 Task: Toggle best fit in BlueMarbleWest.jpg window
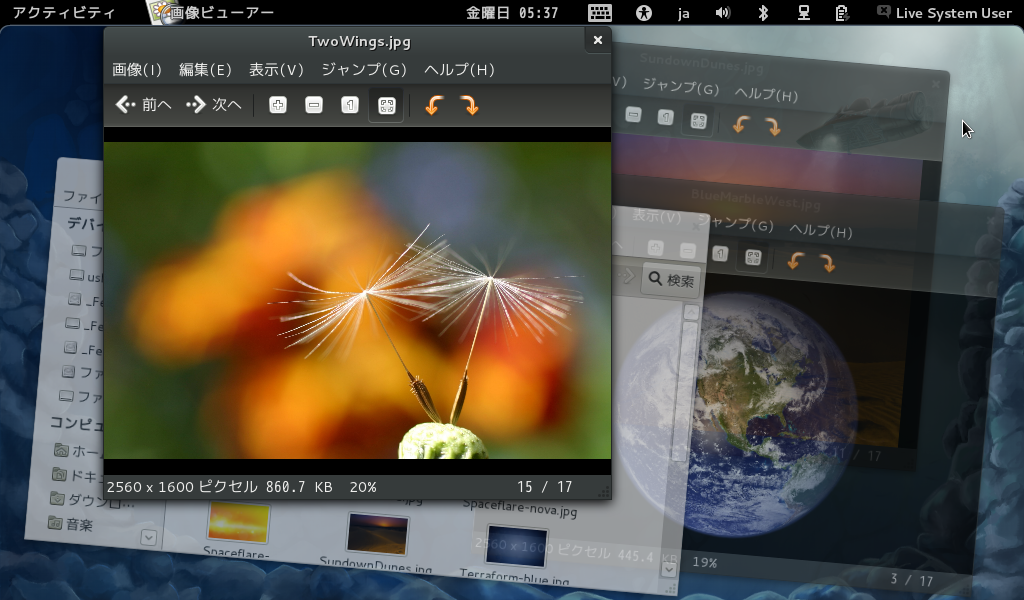[x=753, y=257]
